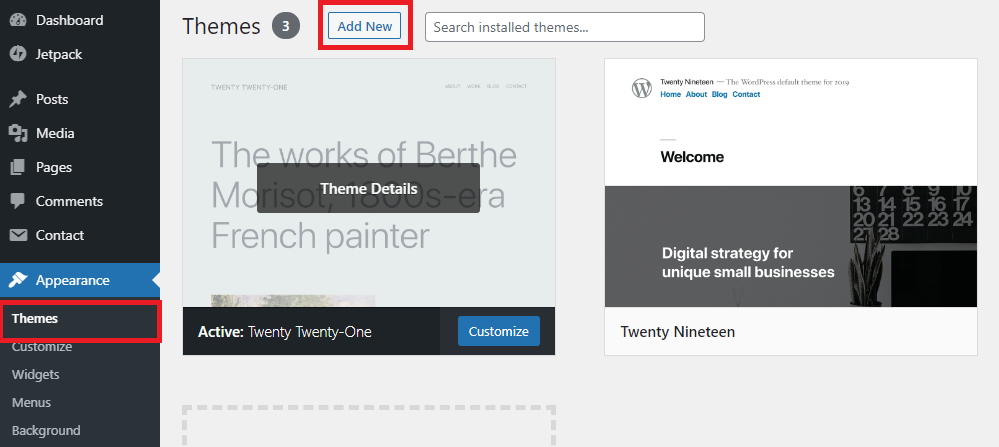Select the Twenty Twenty-One theme screenshot

[x=369, y=183]
